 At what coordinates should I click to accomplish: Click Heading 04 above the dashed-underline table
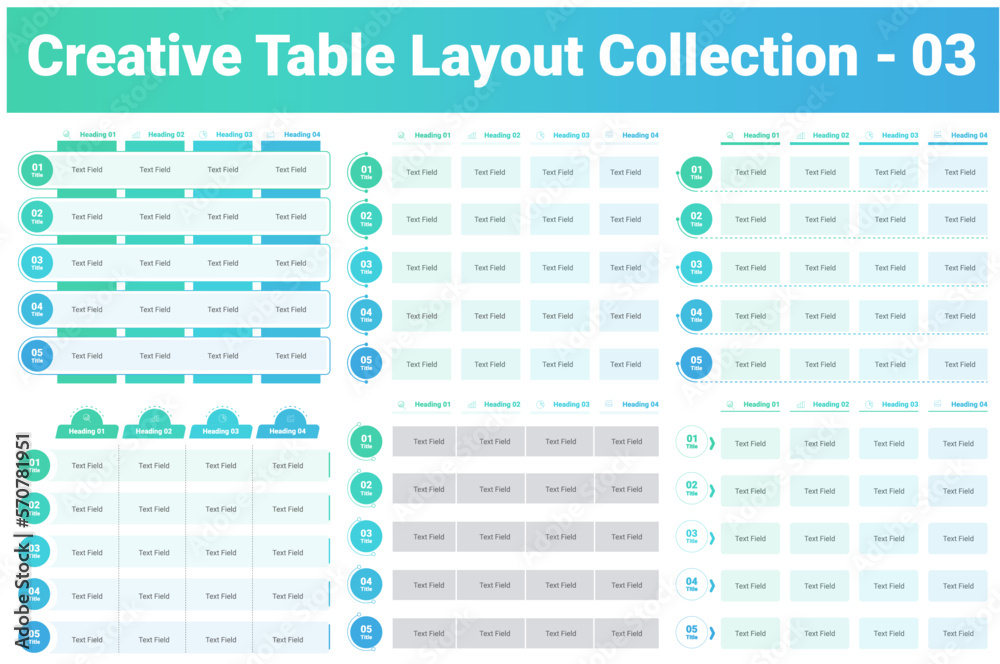(x=969, y=135)
